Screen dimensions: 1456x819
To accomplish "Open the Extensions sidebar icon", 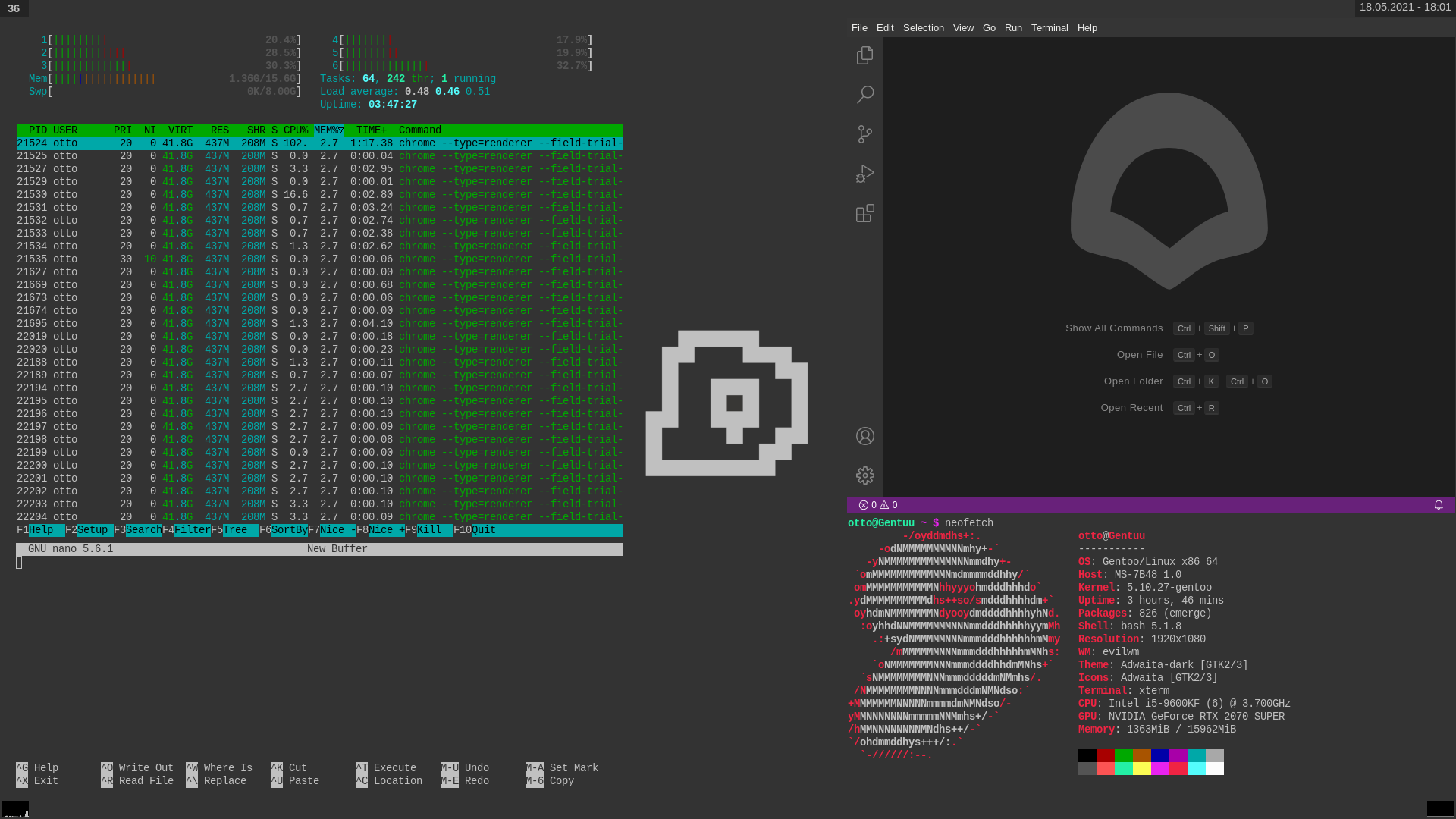I will [x=864, y=213].
